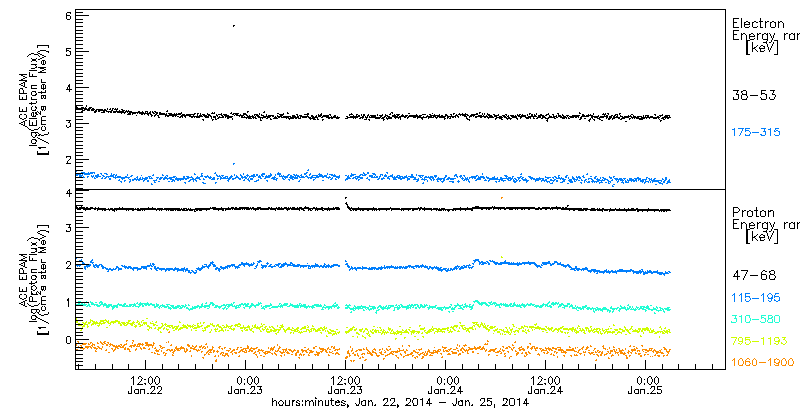Screen dimensions: 800x410
Task: Click the black spike at 12:00 Jan.23 in proton plot
Action: click(x=346, y=202)
